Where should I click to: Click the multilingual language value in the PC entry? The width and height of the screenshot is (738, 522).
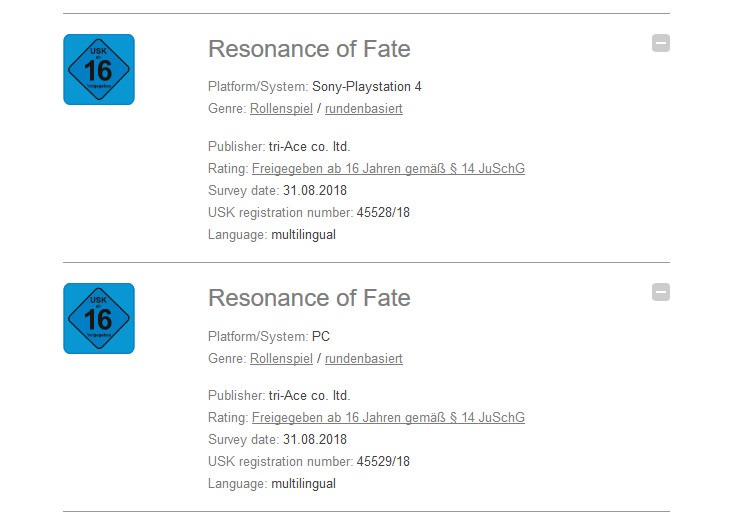[303, 483]
